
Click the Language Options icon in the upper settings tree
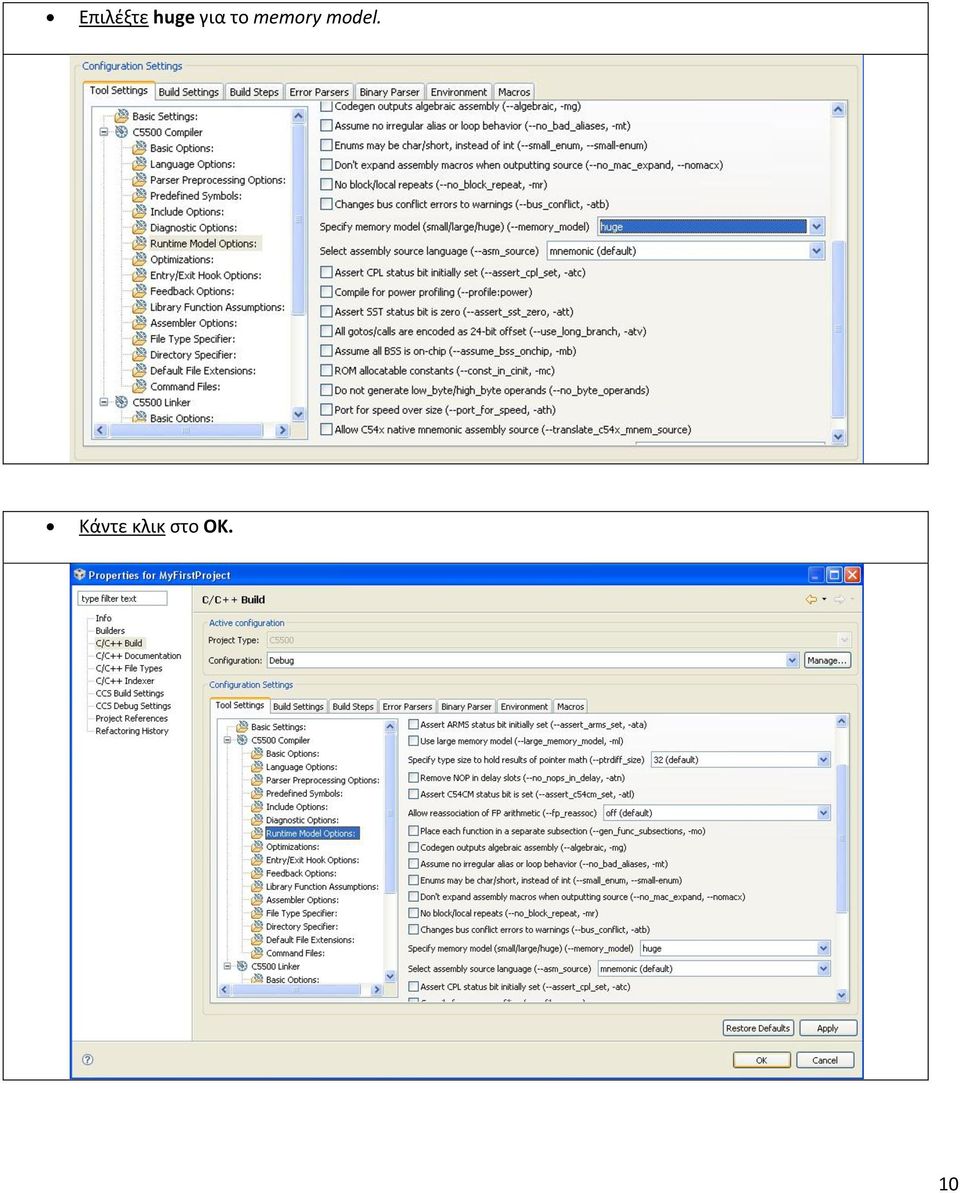(x=139, y=164)
